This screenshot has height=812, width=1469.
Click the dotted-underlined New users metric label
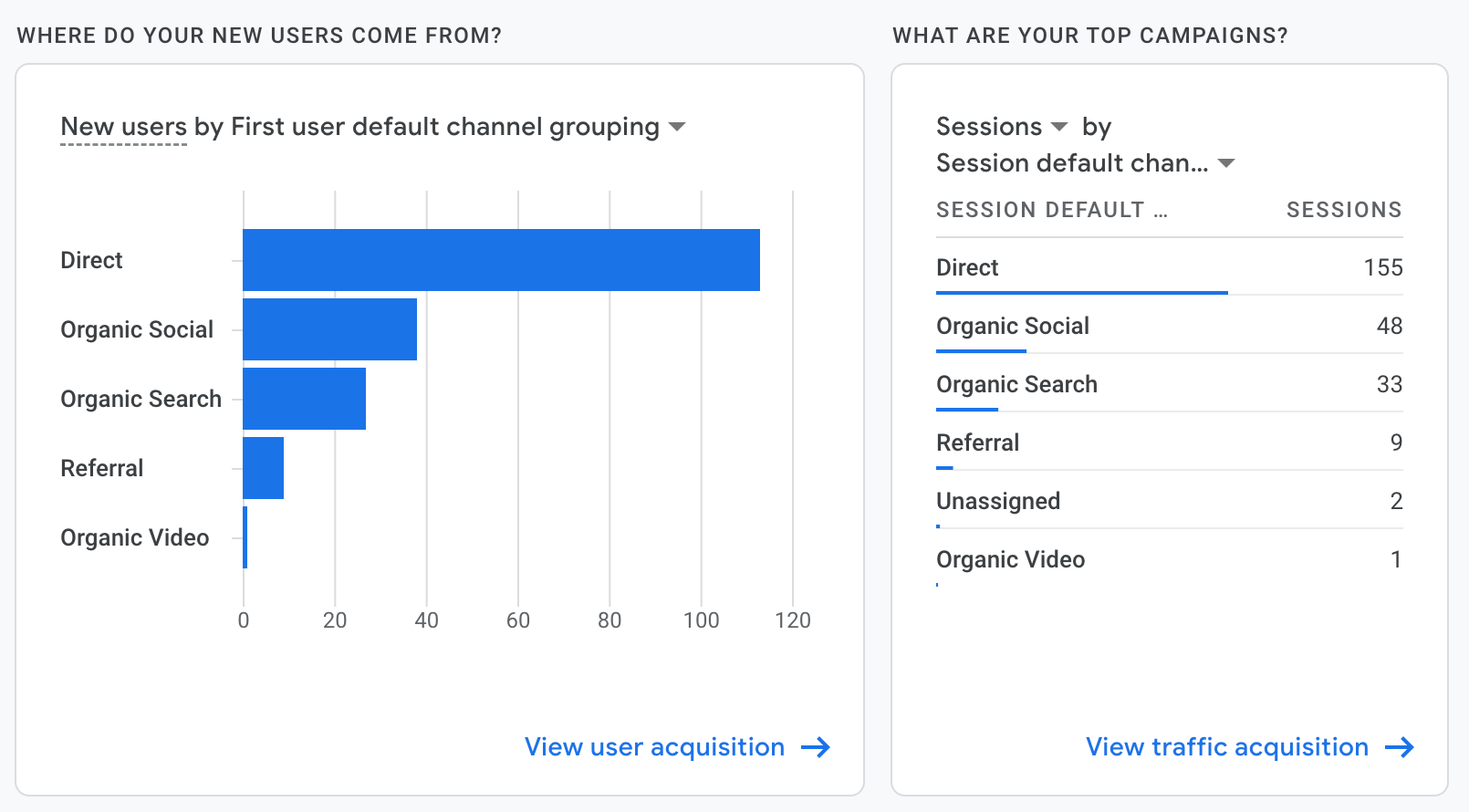[123, 127]
